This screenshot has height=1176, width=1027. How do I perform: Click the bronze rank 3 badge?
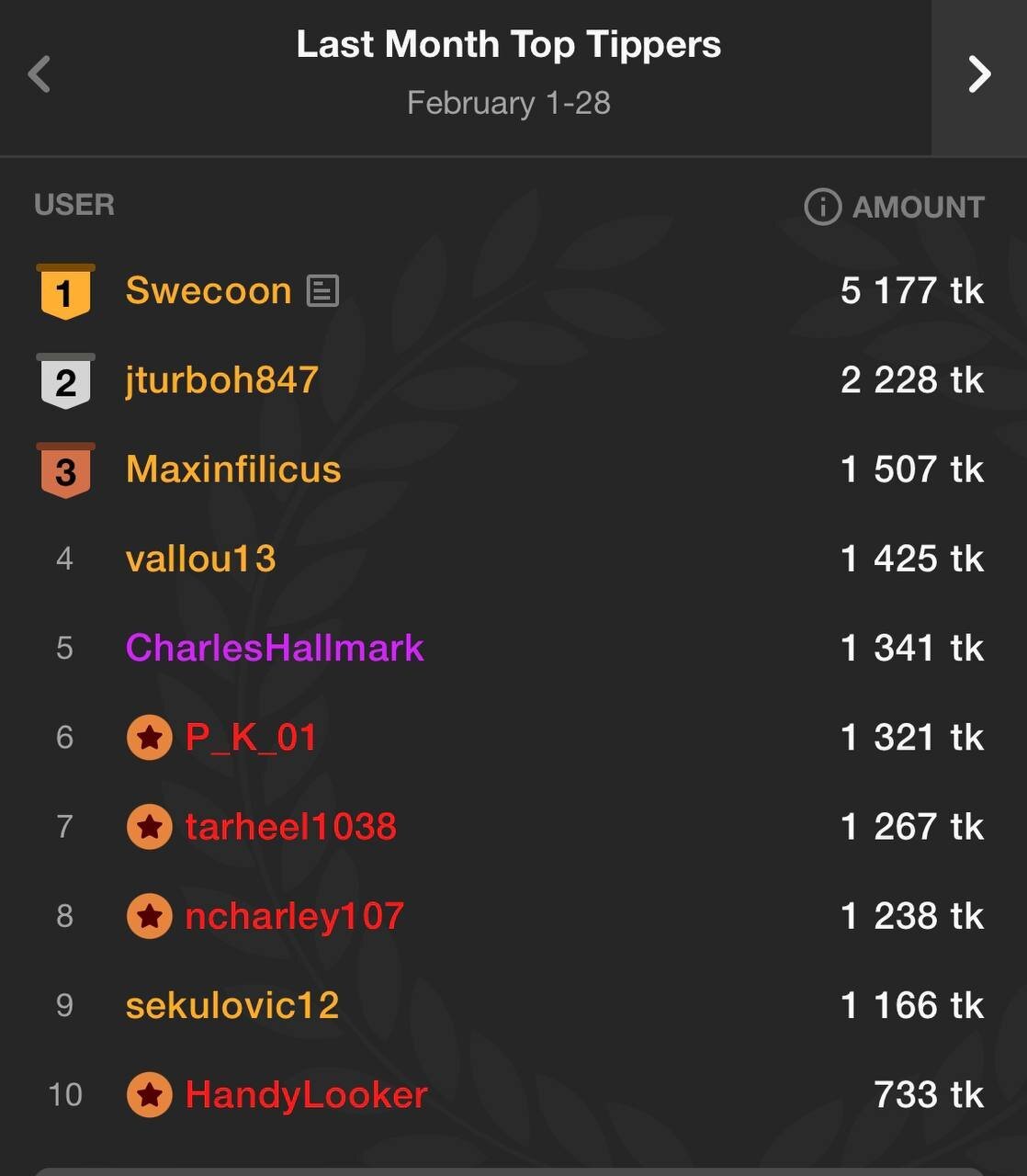point(65,470)
